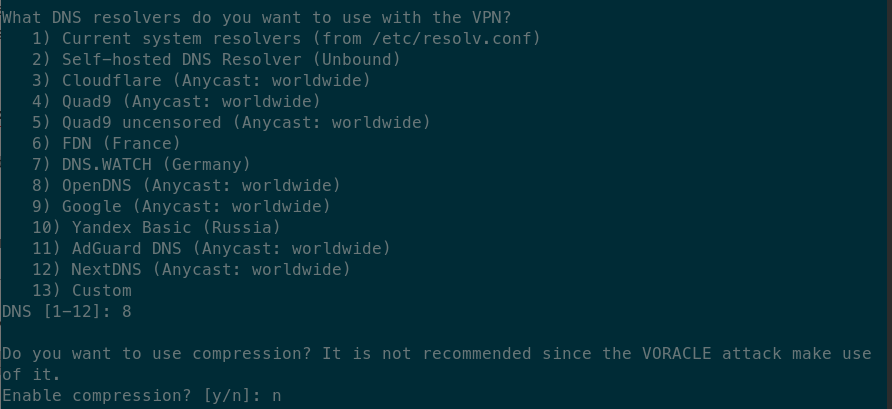Click the compression question text line
Viewport: 892px width, 409px height.
coord(436,354)
